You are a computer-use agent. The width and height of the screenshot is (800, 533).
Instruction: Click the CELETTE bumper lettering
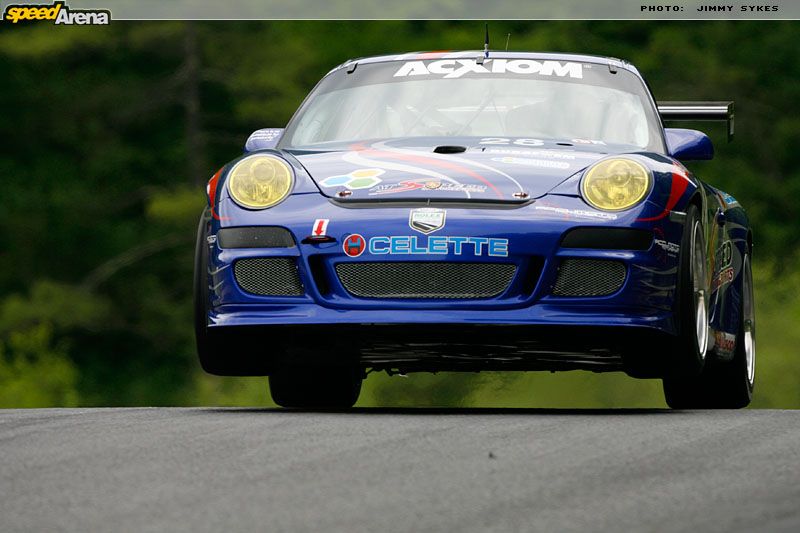[x=438, y=246]
